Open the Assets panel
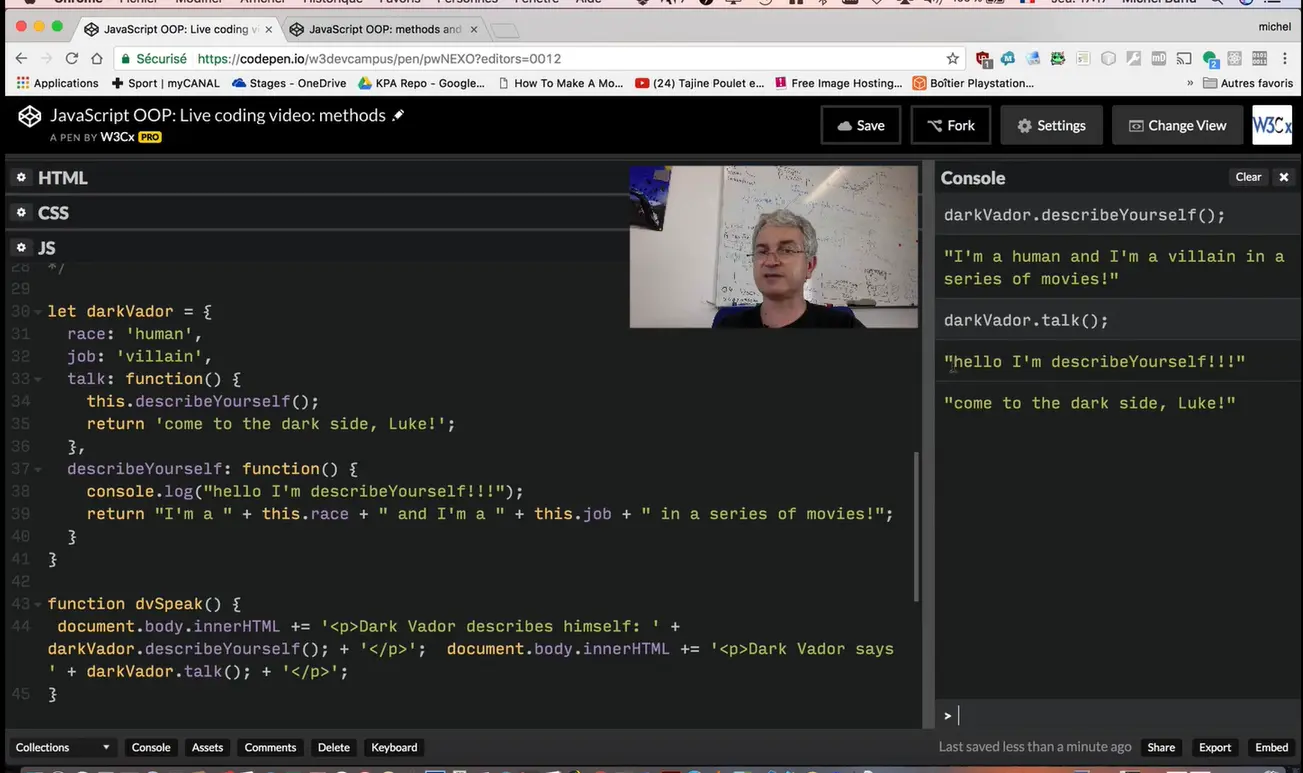Viewport: 1303px width, 773px height. tap(207, 747)
